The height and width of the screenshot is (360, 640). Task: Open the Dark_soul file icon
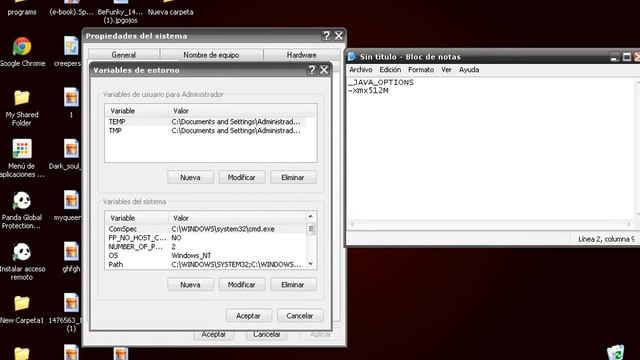click(71, 149)
